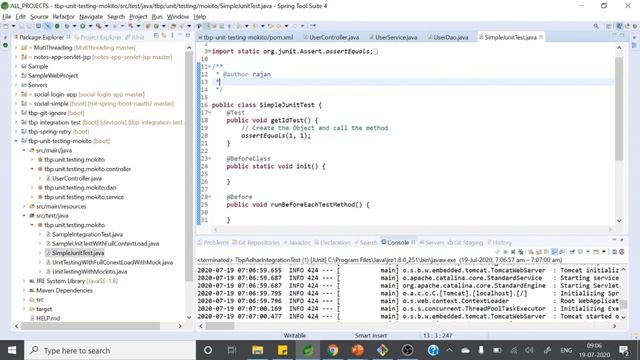Open OBS Studio from taskbar
Screen dimensions: 640x360
tap(408, 350)
